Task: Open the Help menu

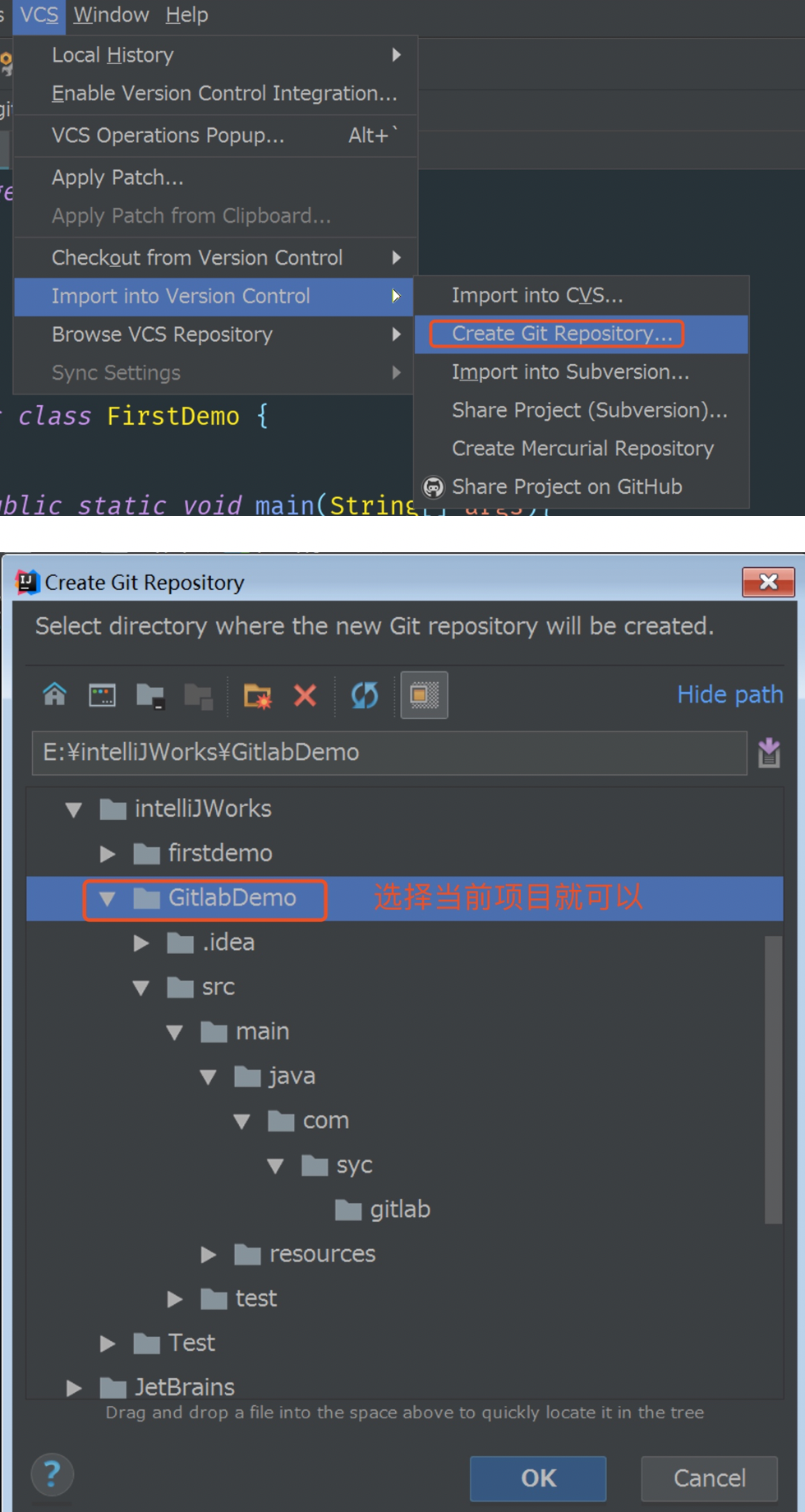Action: point(186,15)
